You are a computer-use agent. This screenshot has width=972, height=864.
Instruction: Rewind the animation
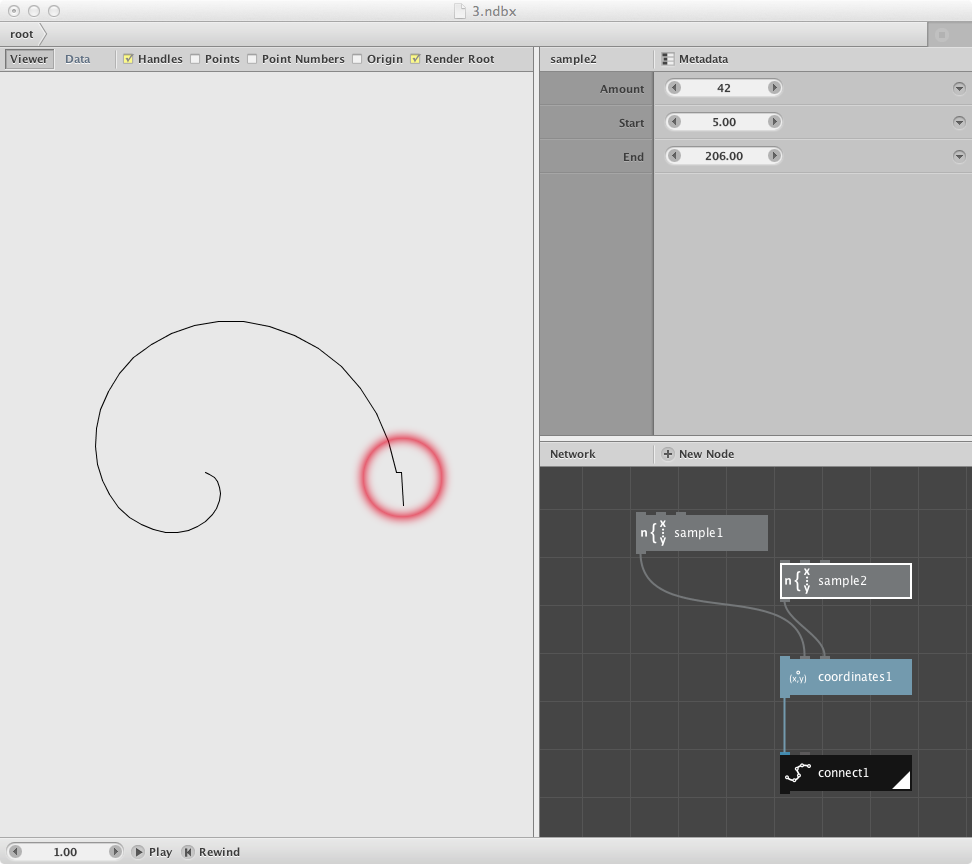(211, 852)
